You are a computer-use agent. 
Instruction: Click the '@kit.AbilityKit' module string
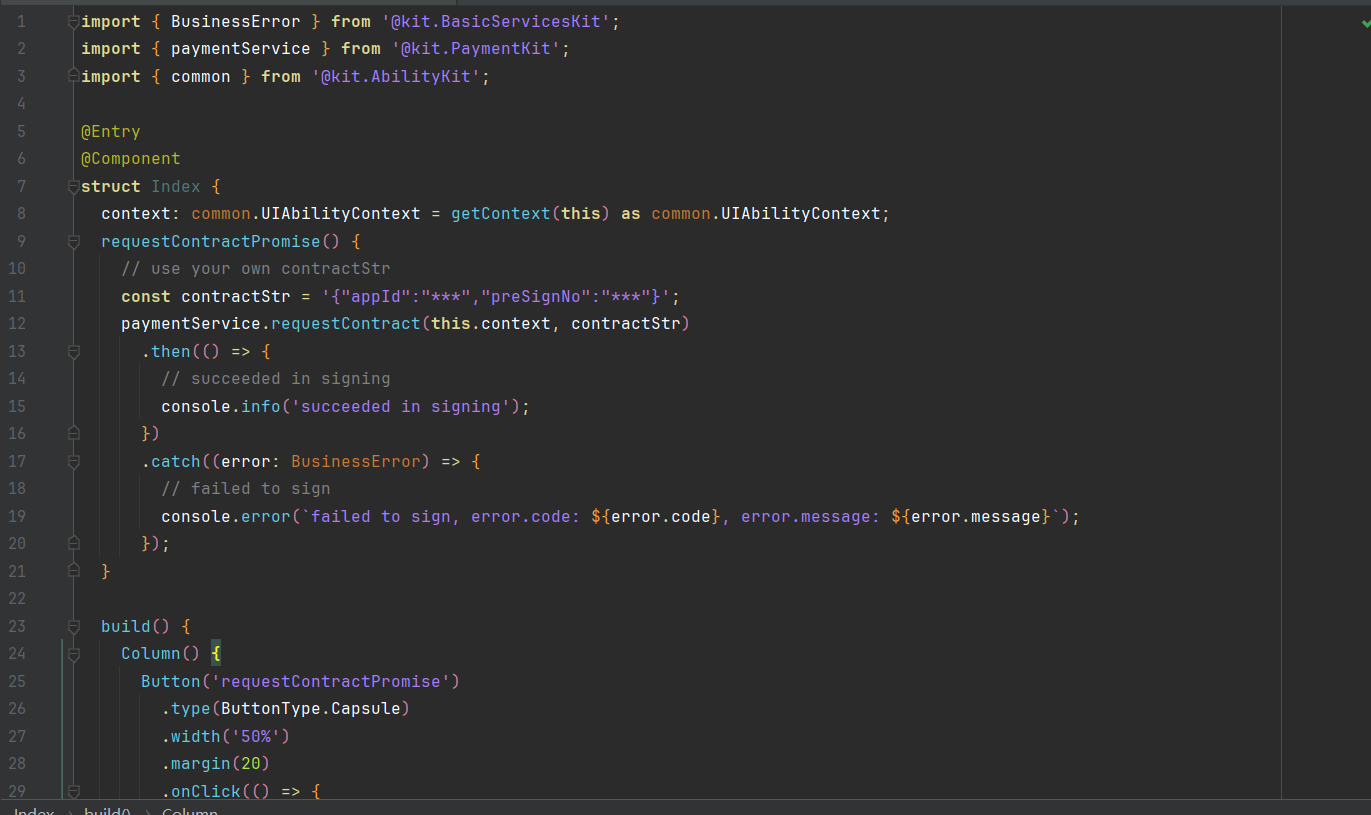[x=395, y=76]
